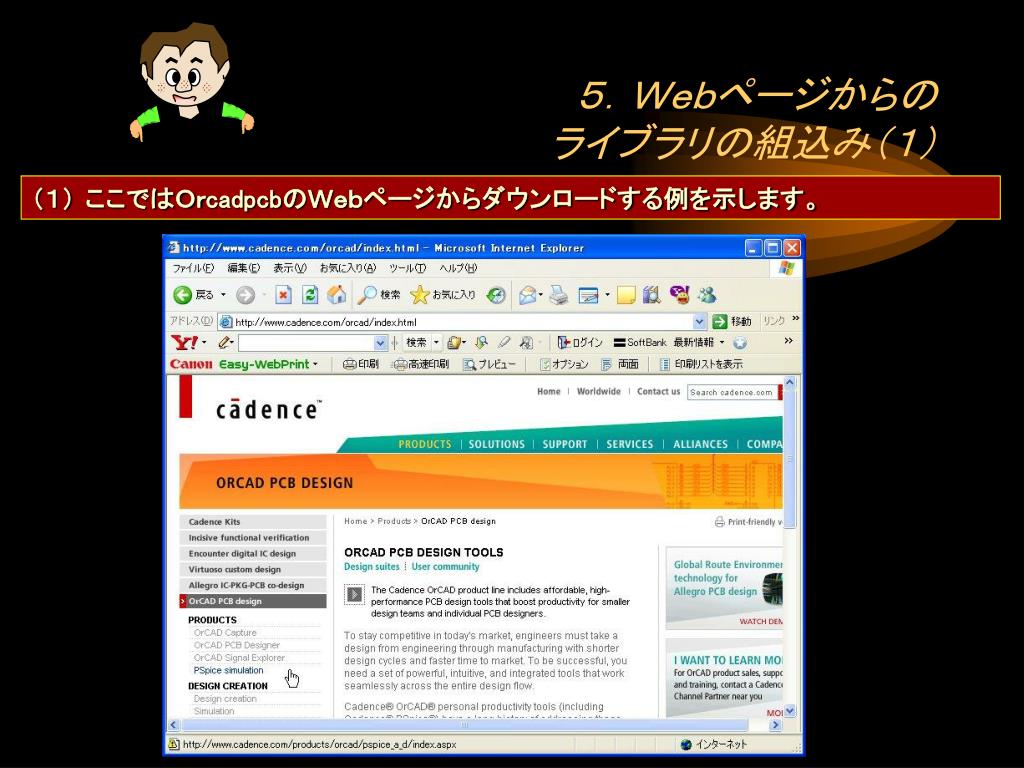This screenshot has width=1024, height=768.
Task: Click the address bar URL field
Action: (462, 322)
